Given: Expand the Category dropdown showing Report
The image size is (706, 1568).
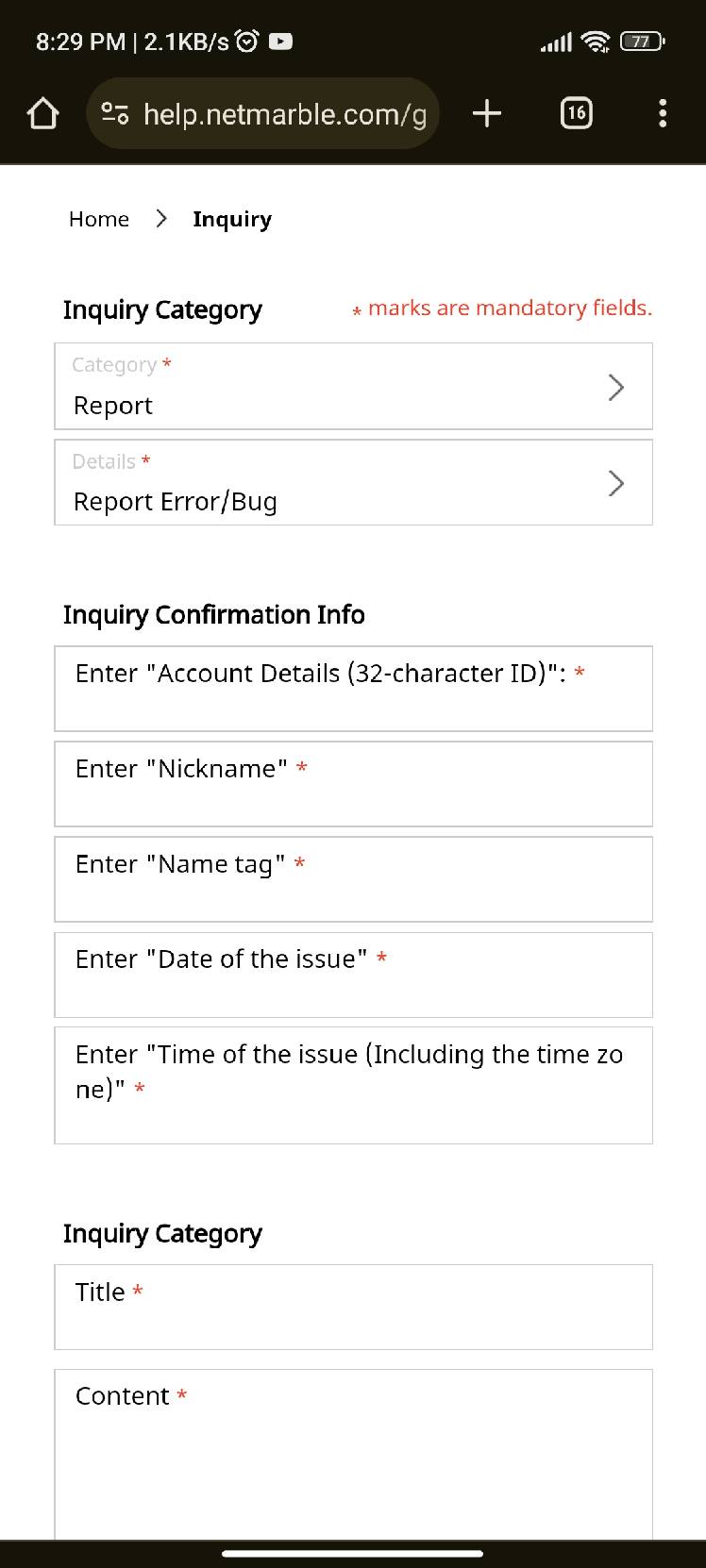Looking at the screenshot, I should click(353, 387).
